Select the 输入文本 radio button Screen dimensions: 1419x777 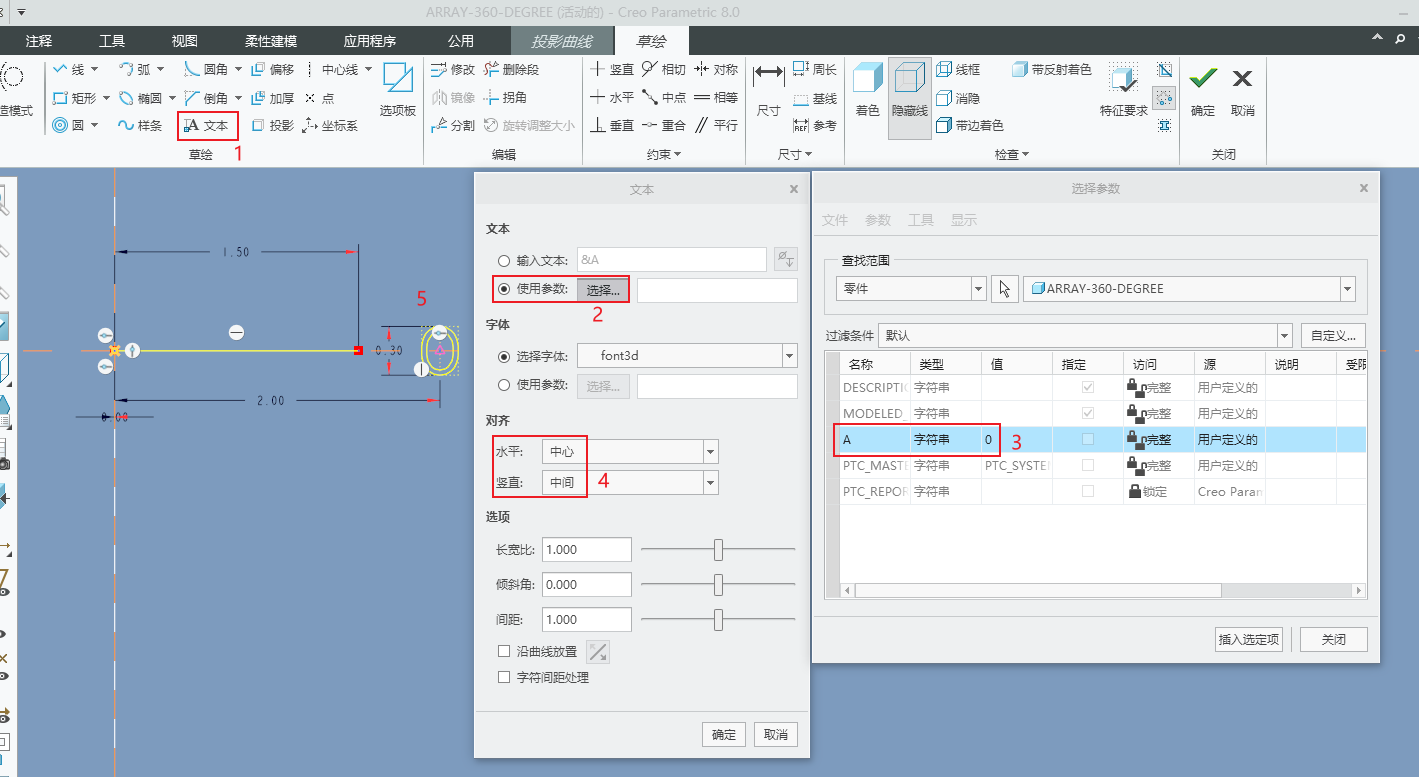[504, 260]
